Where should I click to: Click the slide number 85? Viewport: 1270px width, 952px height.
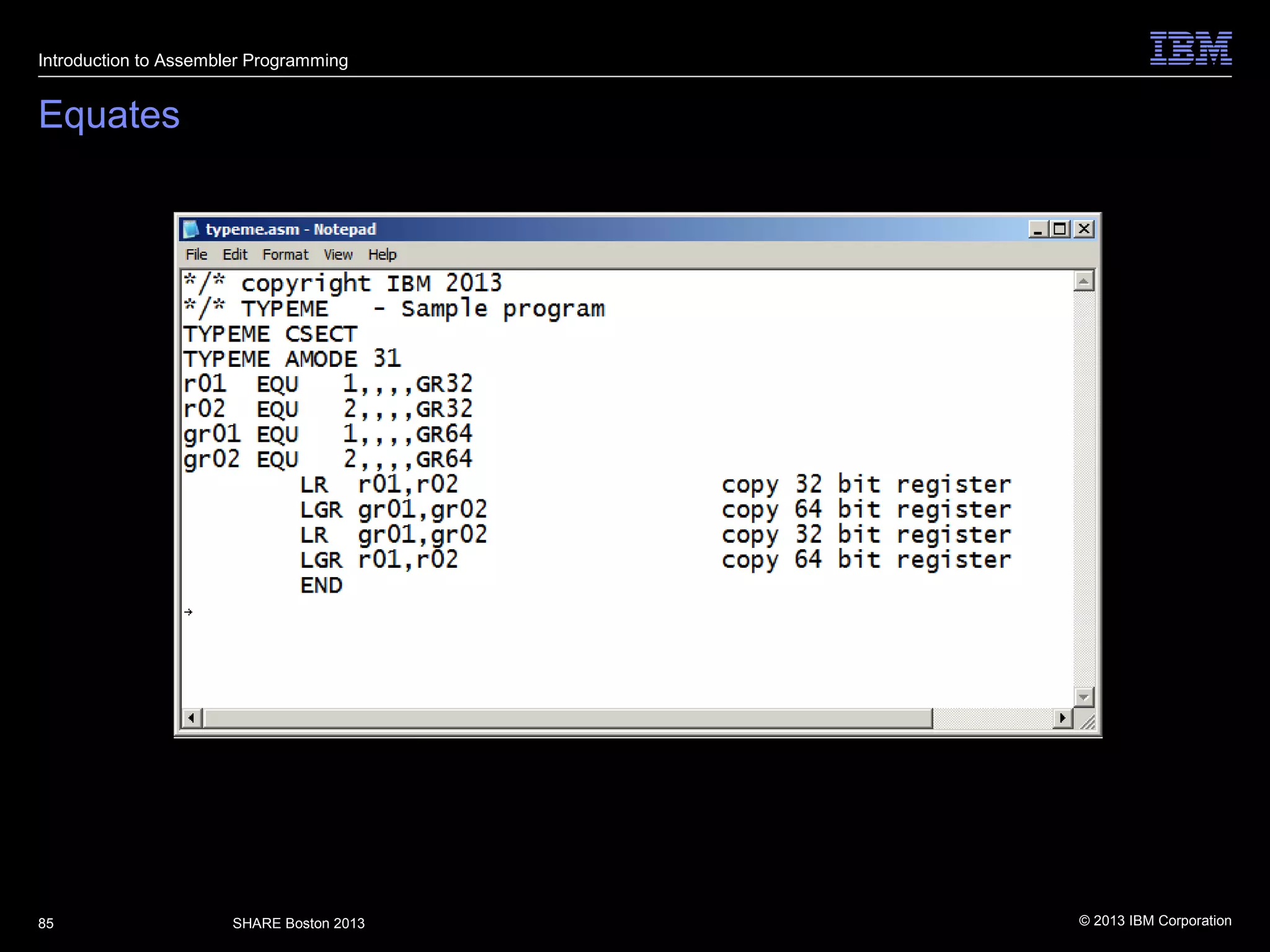click(46, 923)
